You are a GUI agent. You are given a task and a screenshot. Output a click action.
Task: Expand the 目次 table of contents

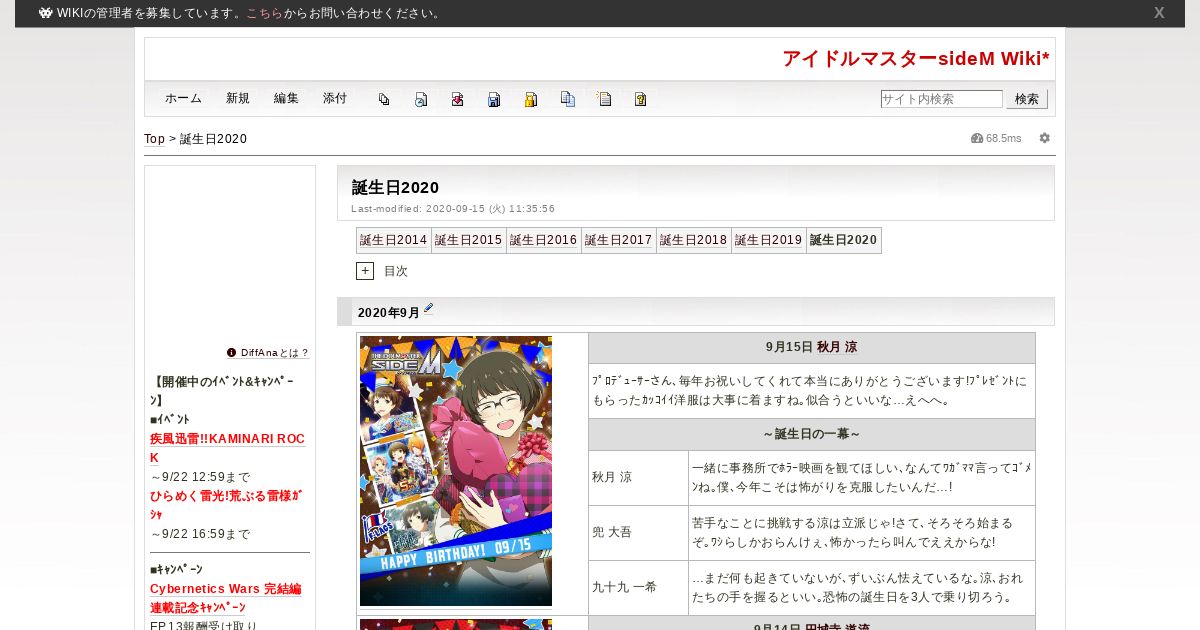pyautogui.click(x=365, y=271)
